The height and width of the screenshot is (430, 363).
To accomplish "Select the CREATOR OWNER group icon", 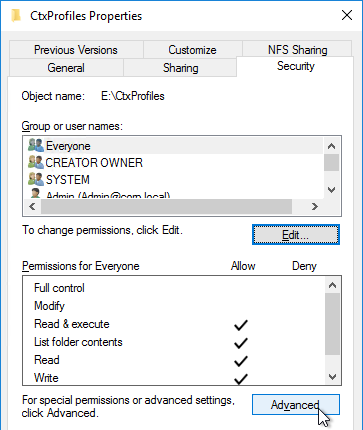I will [x=36, y=162].
